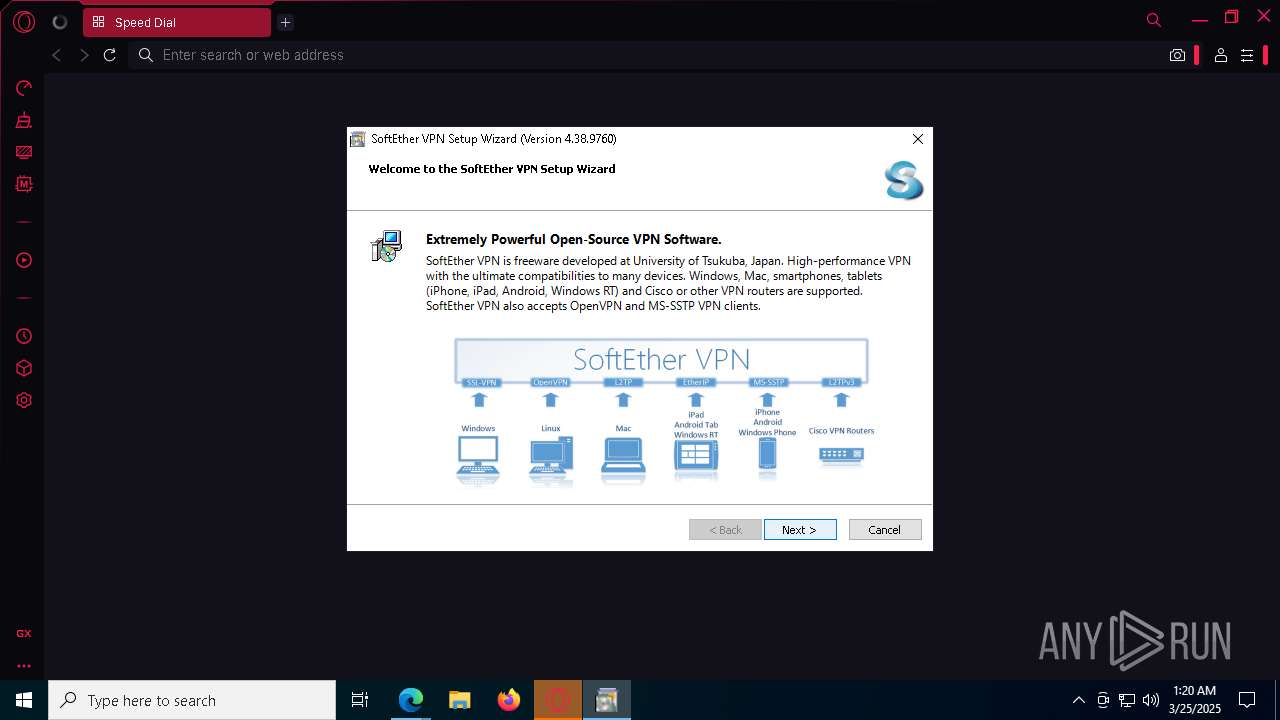The image size is (1280, 720).
Task: Open network status tray icon
Action: pyautogui.click(x=1127, y=700)
